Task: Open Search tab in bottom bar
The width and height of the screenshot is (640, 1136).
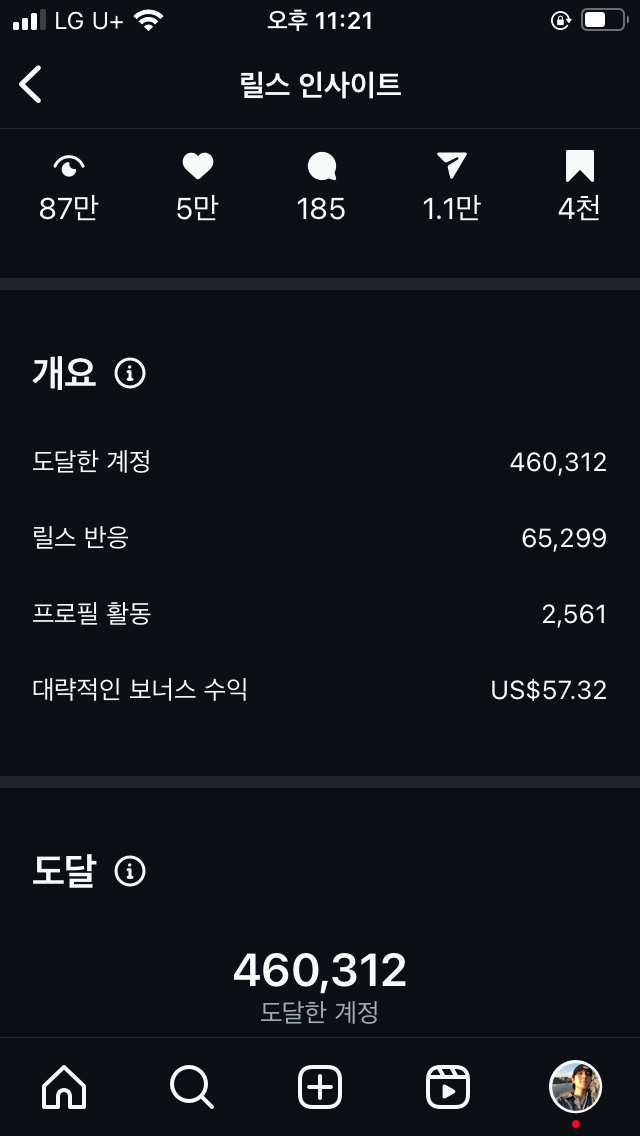Action: click(191, 1087)
